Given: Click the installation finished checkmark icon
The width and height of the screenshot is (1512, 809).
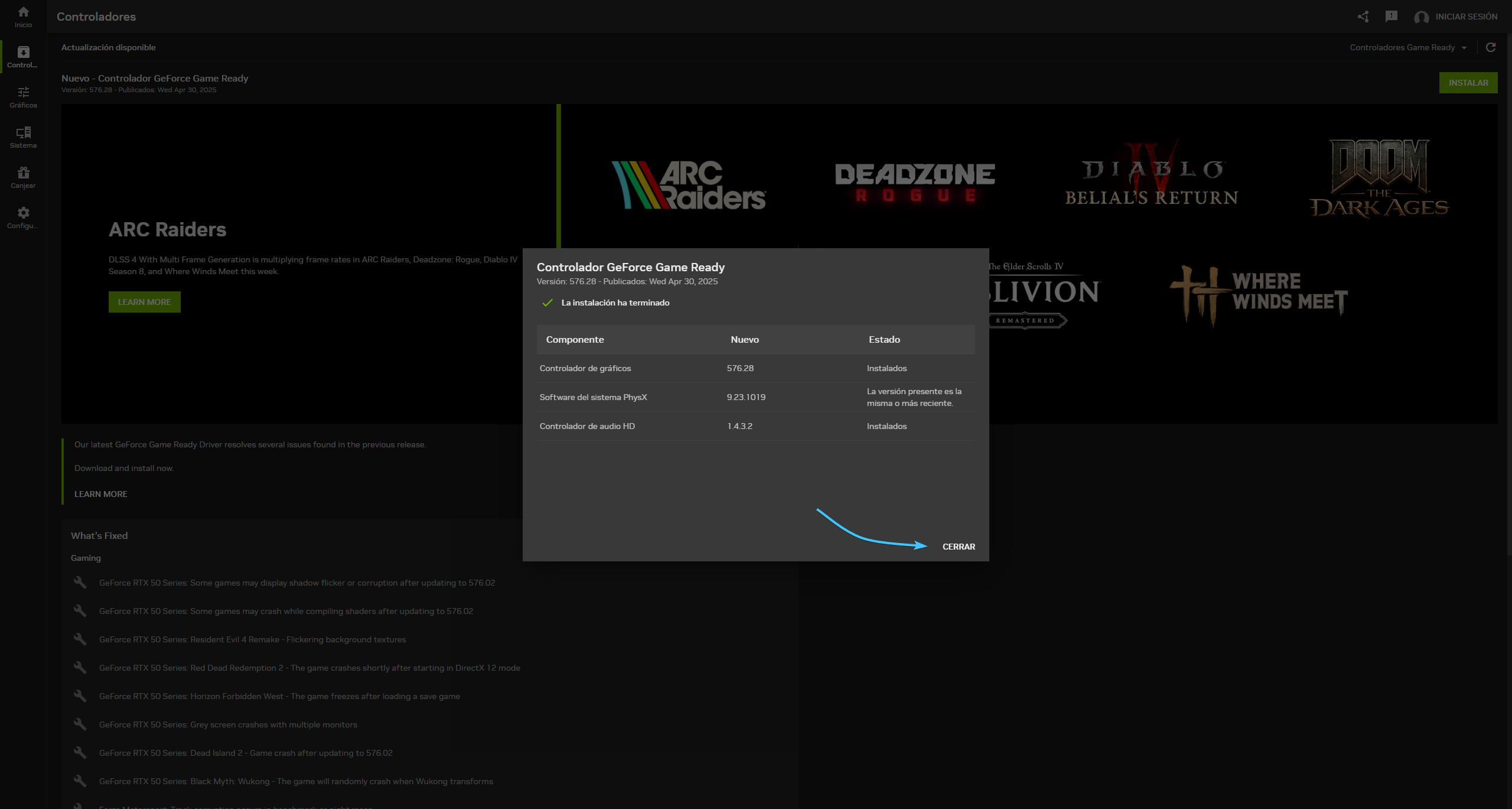Looking at the screenshot, I should coord(547,303).
